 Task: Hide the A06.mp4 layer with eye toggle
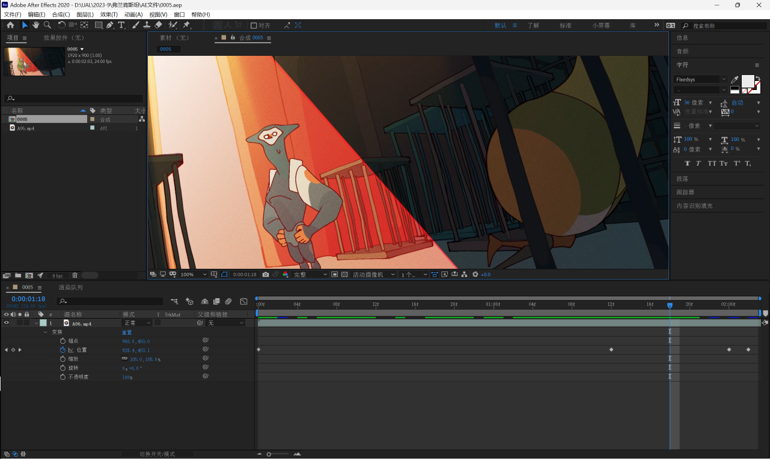click(x=6, y=323)
